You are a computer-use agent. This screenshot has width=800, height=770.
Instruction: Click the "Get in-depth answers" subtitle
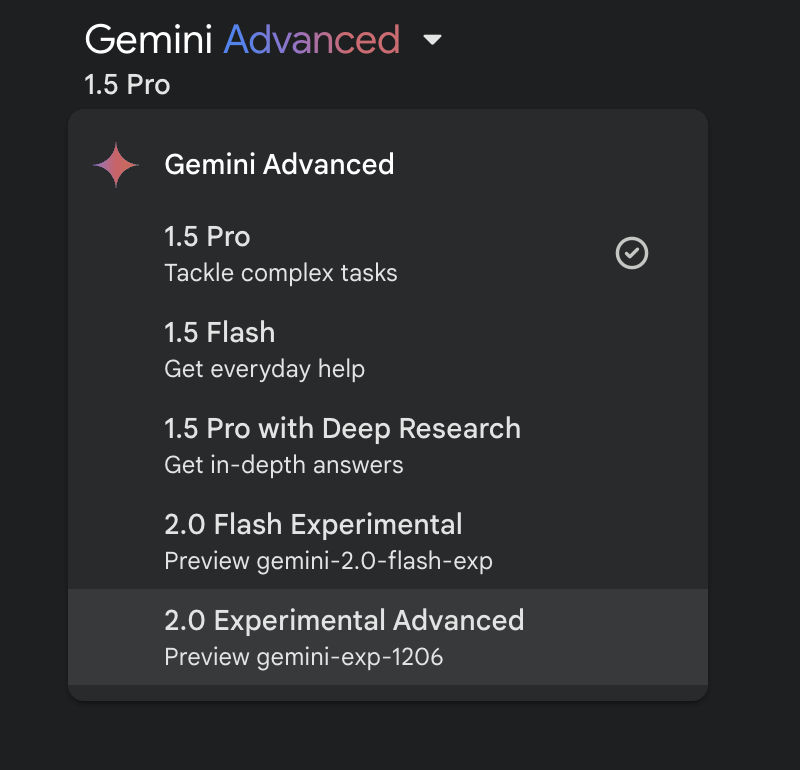(x=283, y=465)
